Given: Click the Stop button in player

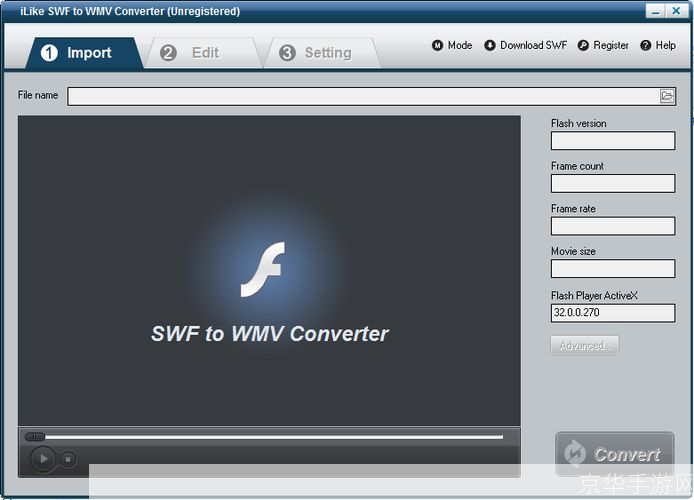Looking at the screenshot, I should coord(68,459).
